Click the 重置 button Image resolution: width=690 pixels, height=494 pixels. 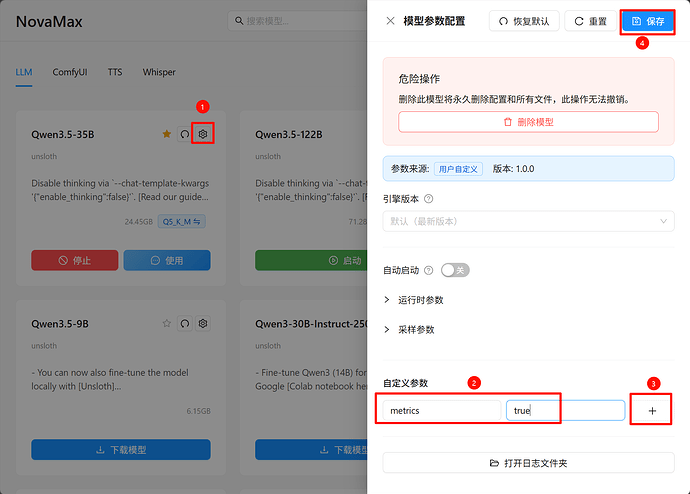point(591,21)
